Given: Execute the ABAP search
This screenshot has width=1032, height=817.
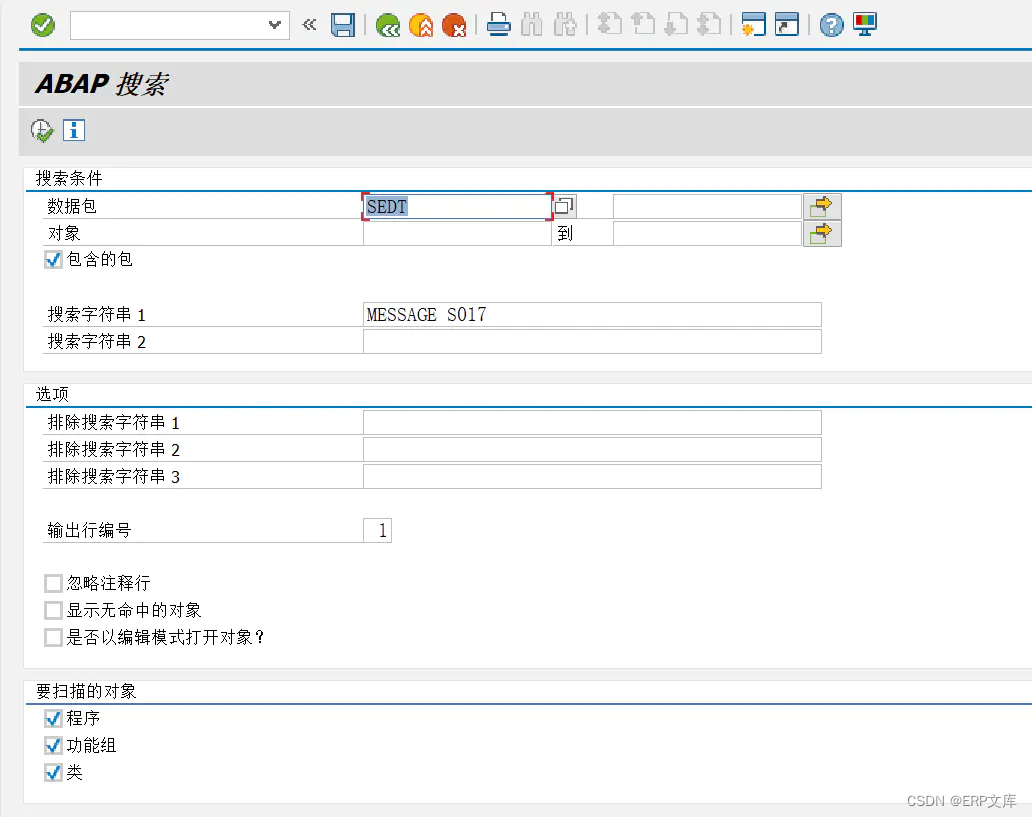Looking at the screenshot, I should 42,130.
